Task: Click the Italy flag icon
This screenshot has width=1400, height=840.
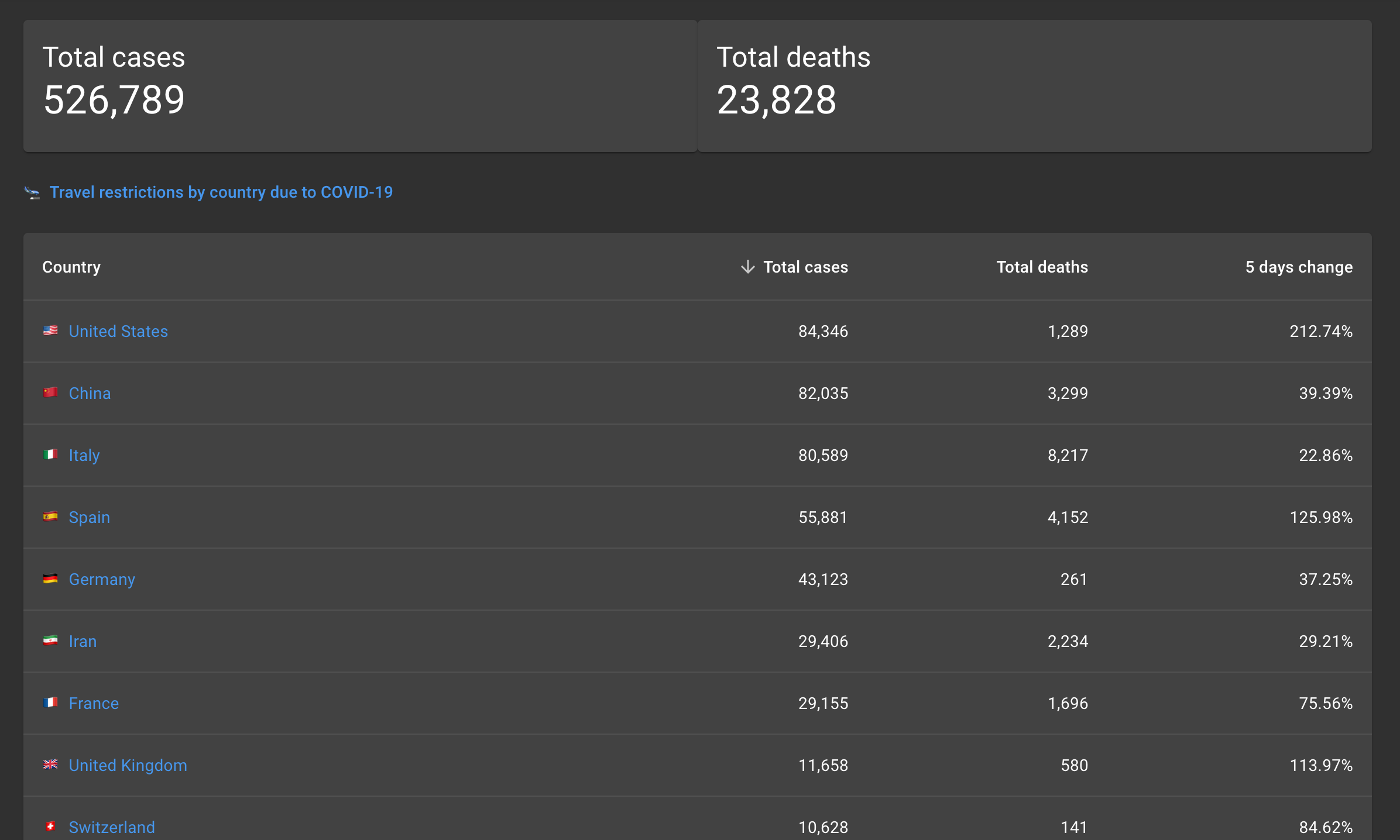Action: 51,455
